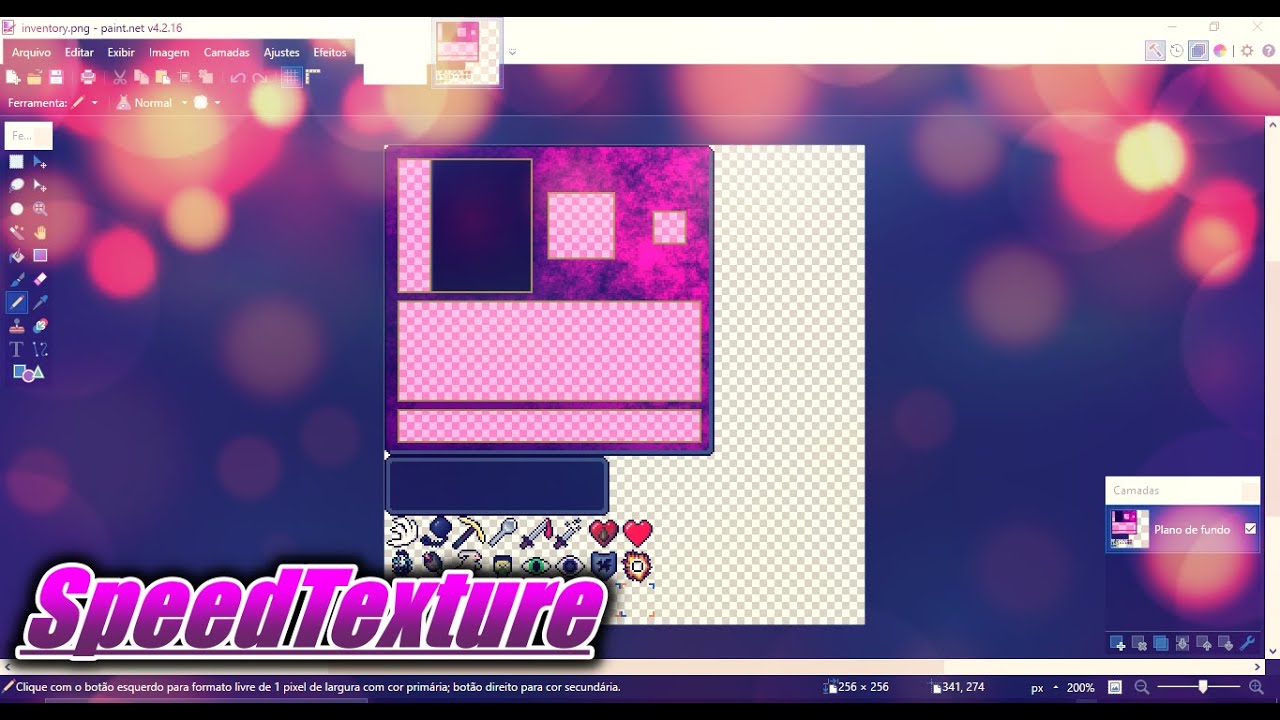1280x720 pixels.
Task: Click the Add New Layer button
Action: coord(1117,643)
